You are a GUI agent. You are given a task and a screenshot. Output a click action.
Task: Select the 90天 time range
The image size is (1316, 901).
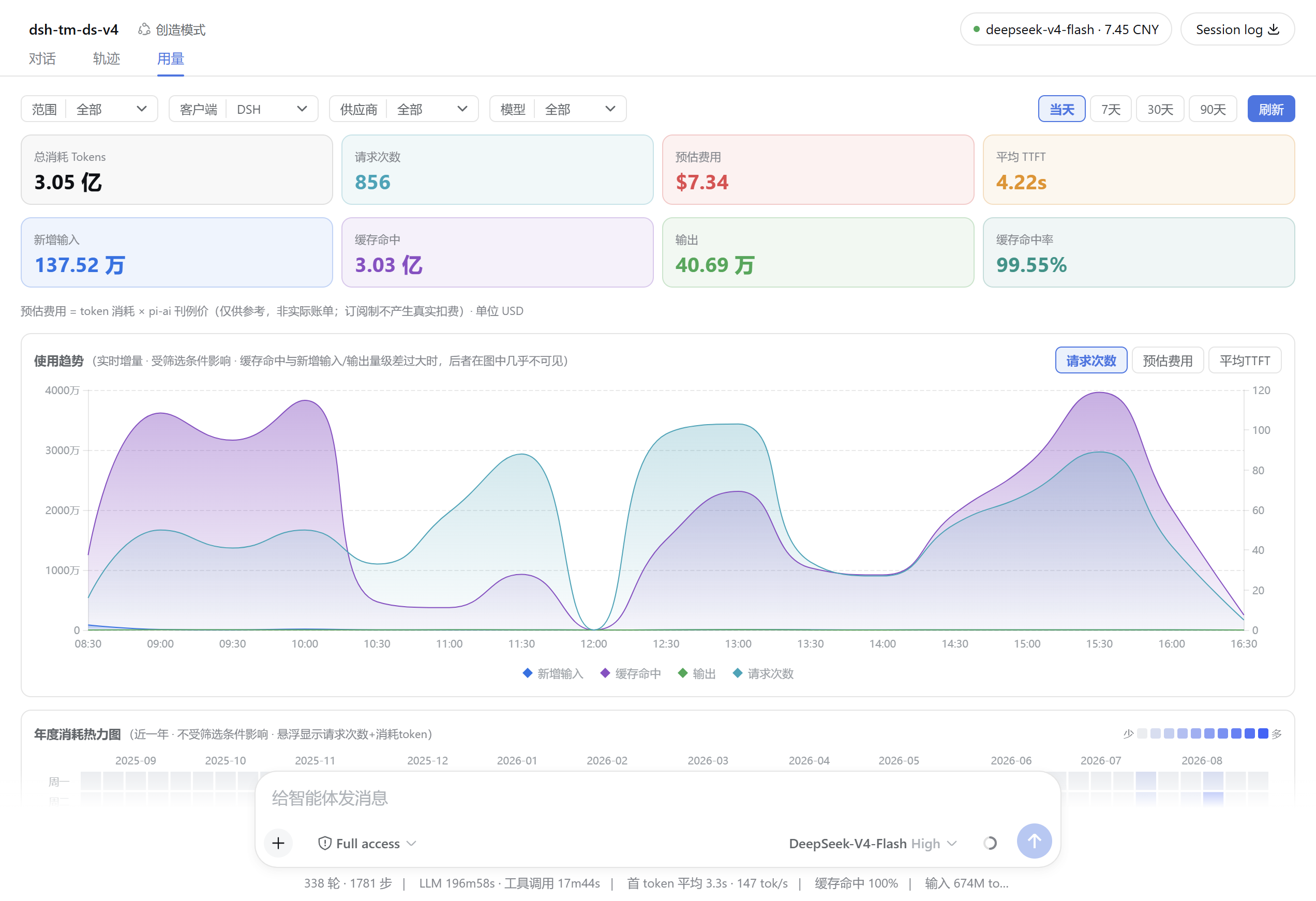click(1213, 109)
